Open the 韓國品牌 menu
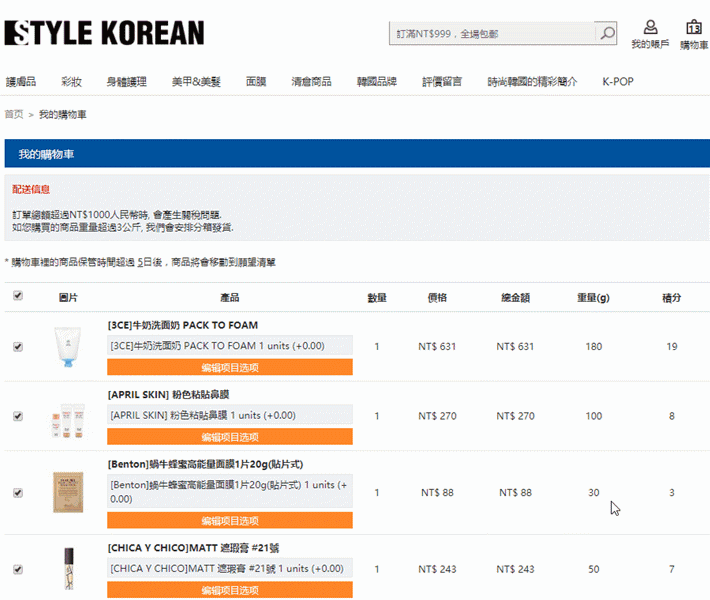 (377, 82)
